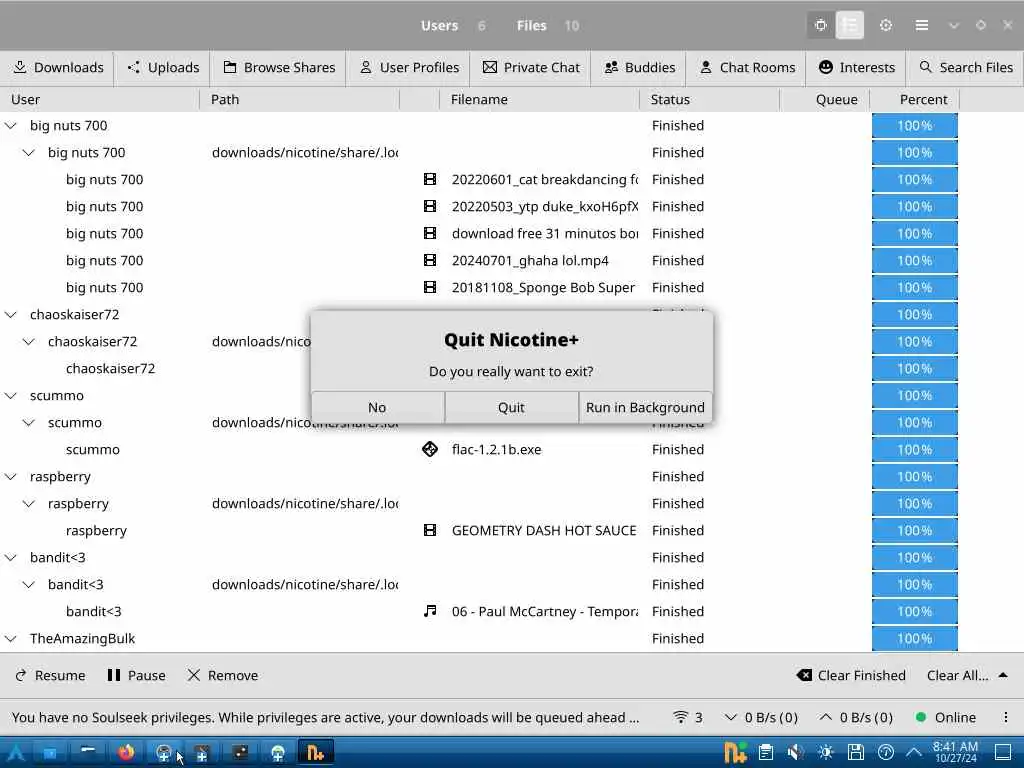1024x768 pixels.
Task: Click video icon beside 20181108_Sponge Bob Super
Action: click(430, 287)
